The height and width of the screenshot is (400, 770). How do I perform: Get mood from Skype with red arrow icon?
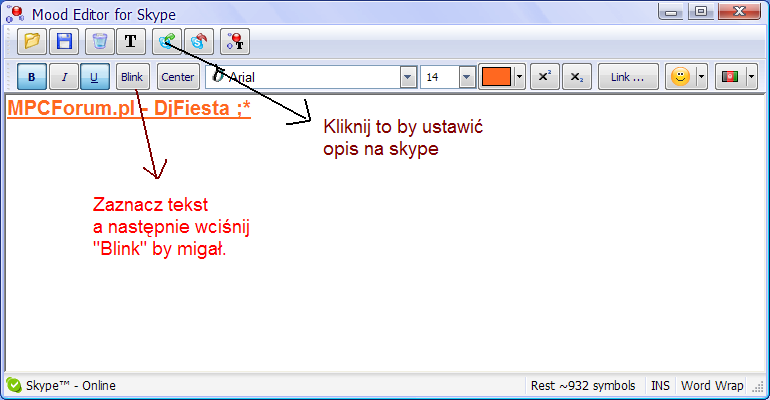[x=199, y=41]
